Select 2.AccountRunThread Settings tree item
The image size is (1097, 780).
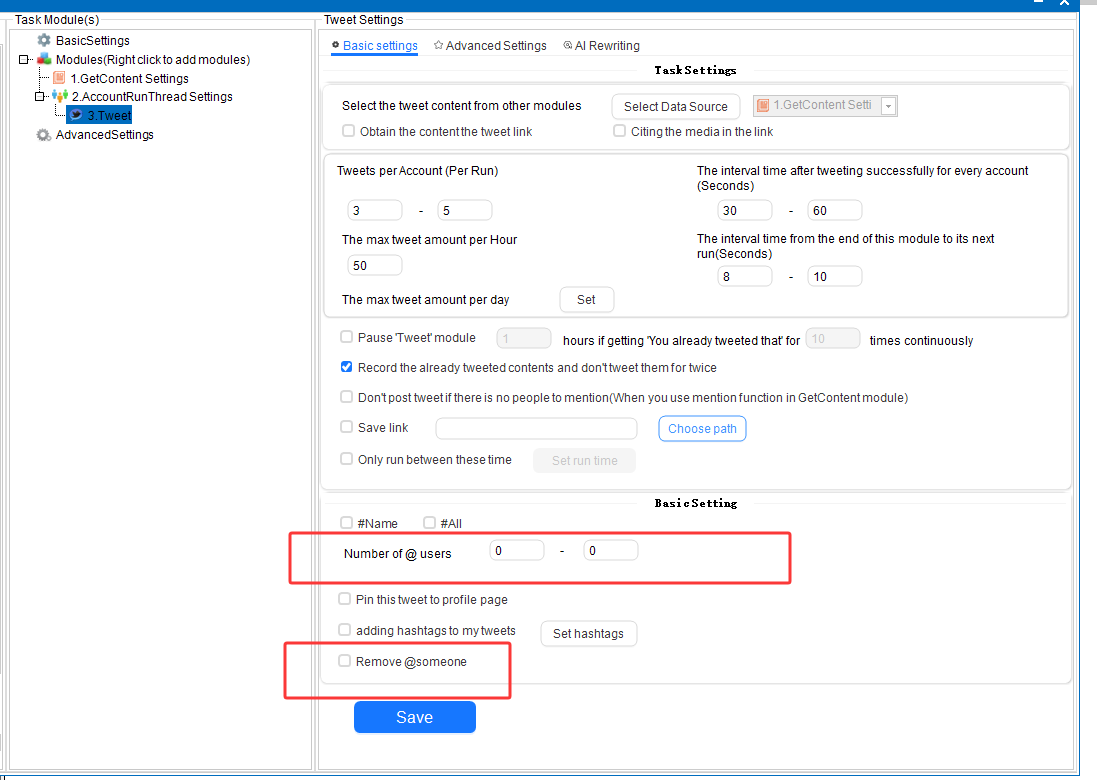pyautogui.click(x=152, y=97)
